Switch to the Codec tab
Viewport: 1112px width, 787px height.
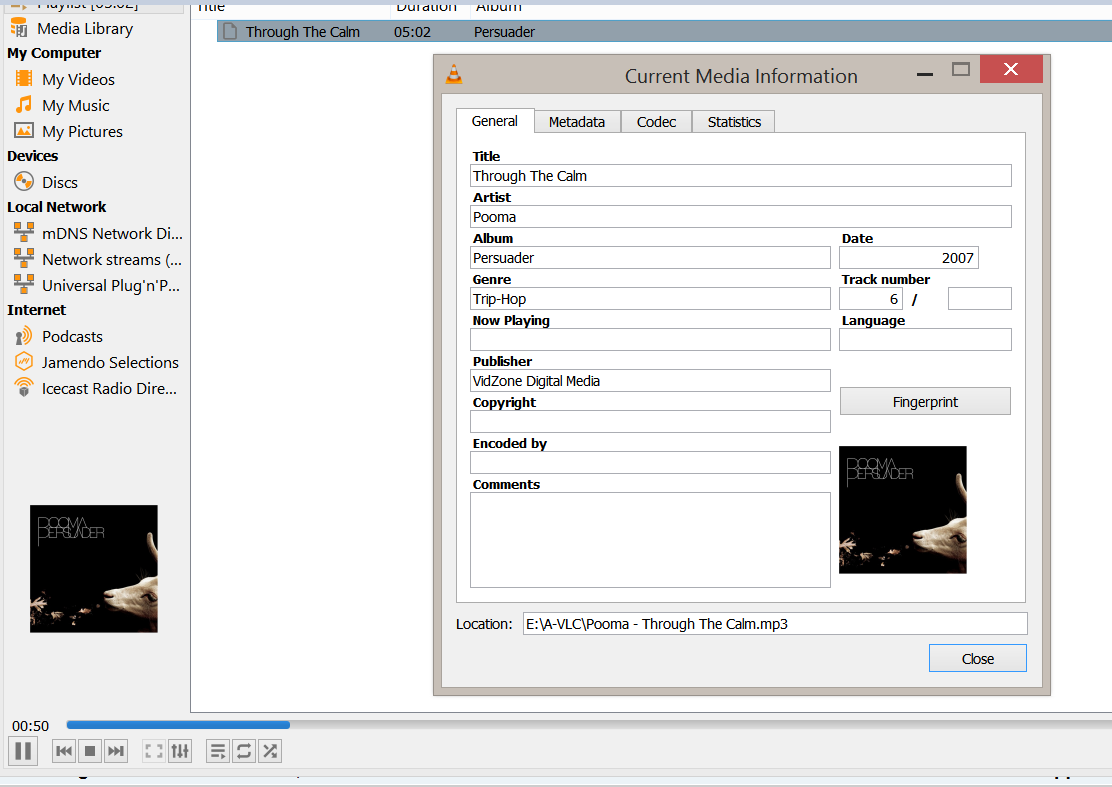coord(656,122)
